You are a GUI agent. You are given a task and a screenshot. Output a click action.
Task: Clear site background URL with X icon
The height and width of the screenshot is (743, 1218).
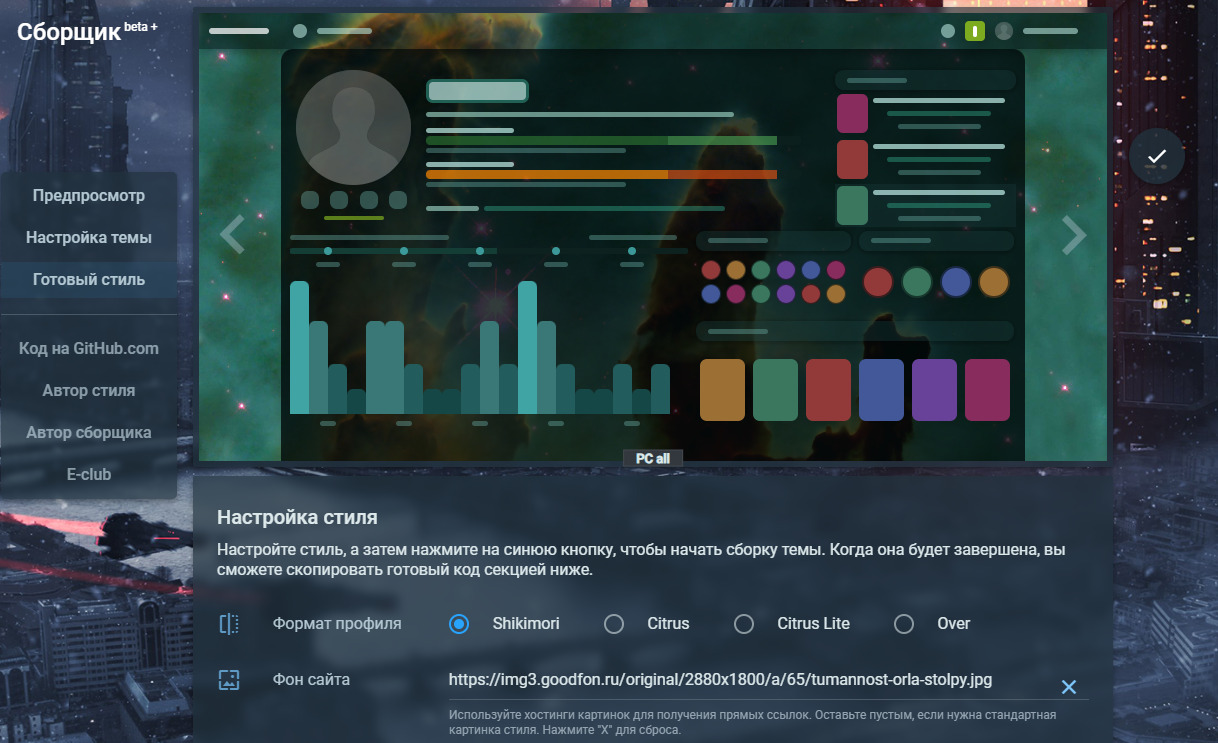click(x=1068, y=687)
